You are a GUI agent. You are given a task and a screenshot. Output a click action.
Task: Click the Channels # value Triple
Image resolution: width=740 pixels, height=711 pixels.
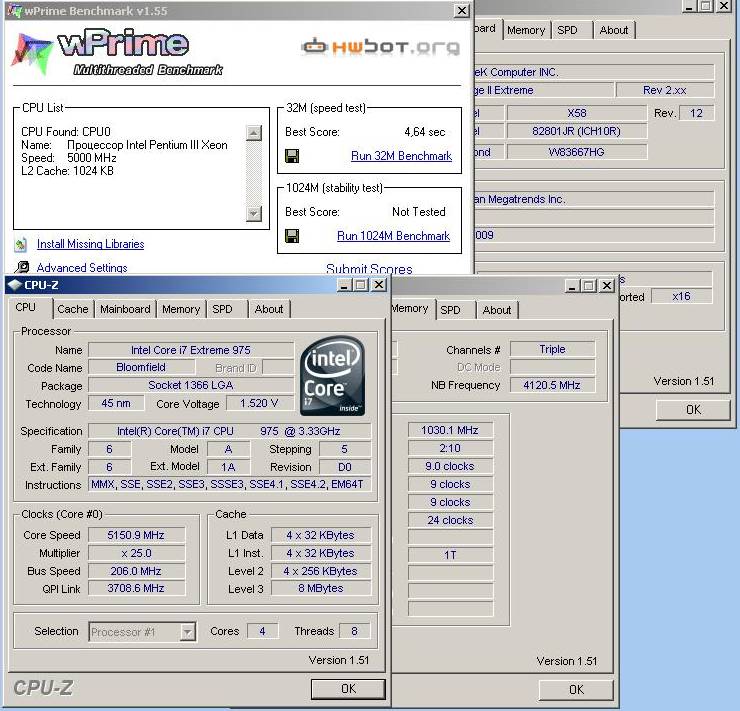[x=552, y=349]
